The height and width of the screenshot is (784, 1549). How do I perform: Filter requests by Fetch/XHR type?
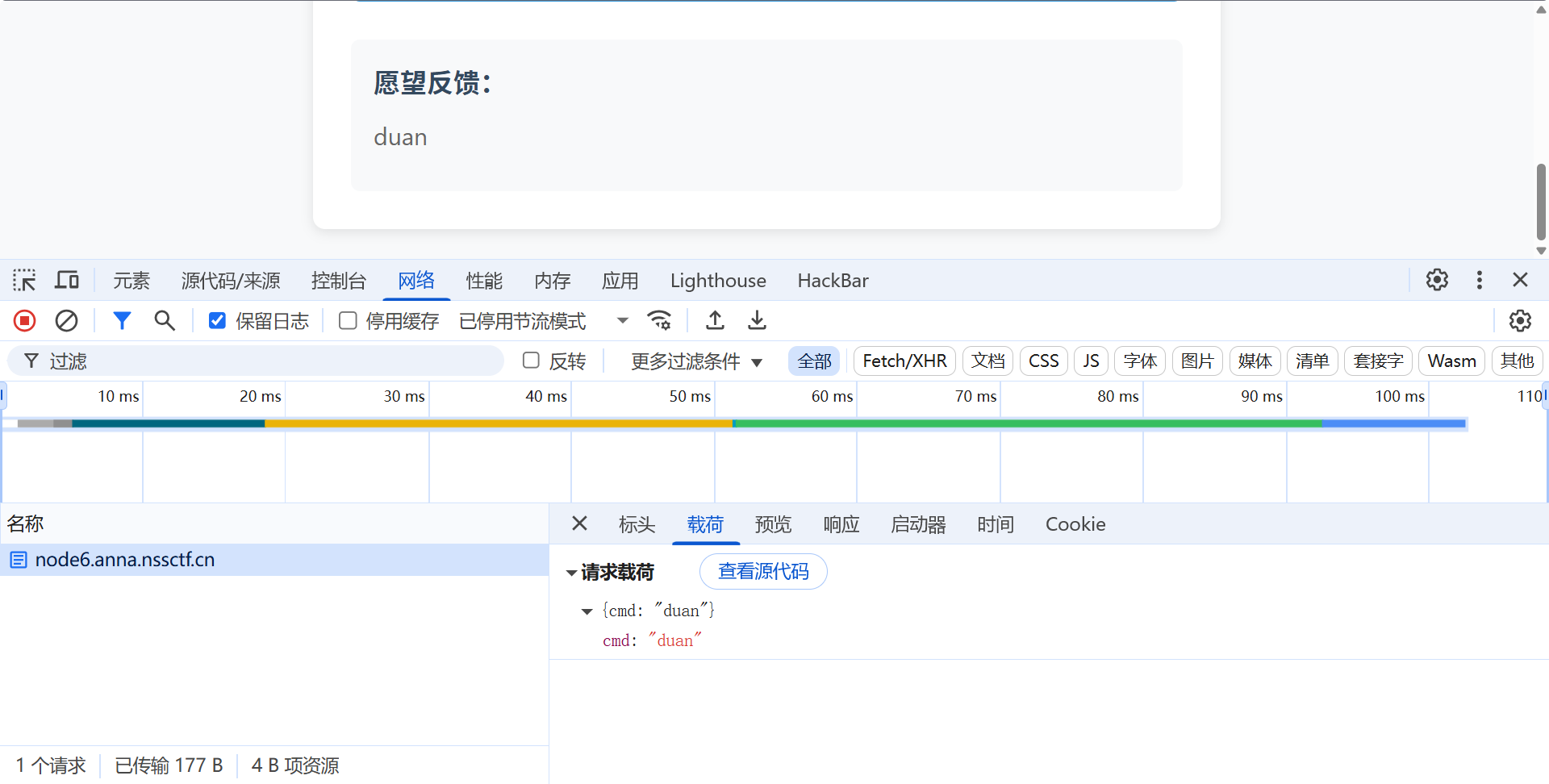pos(904,361)
